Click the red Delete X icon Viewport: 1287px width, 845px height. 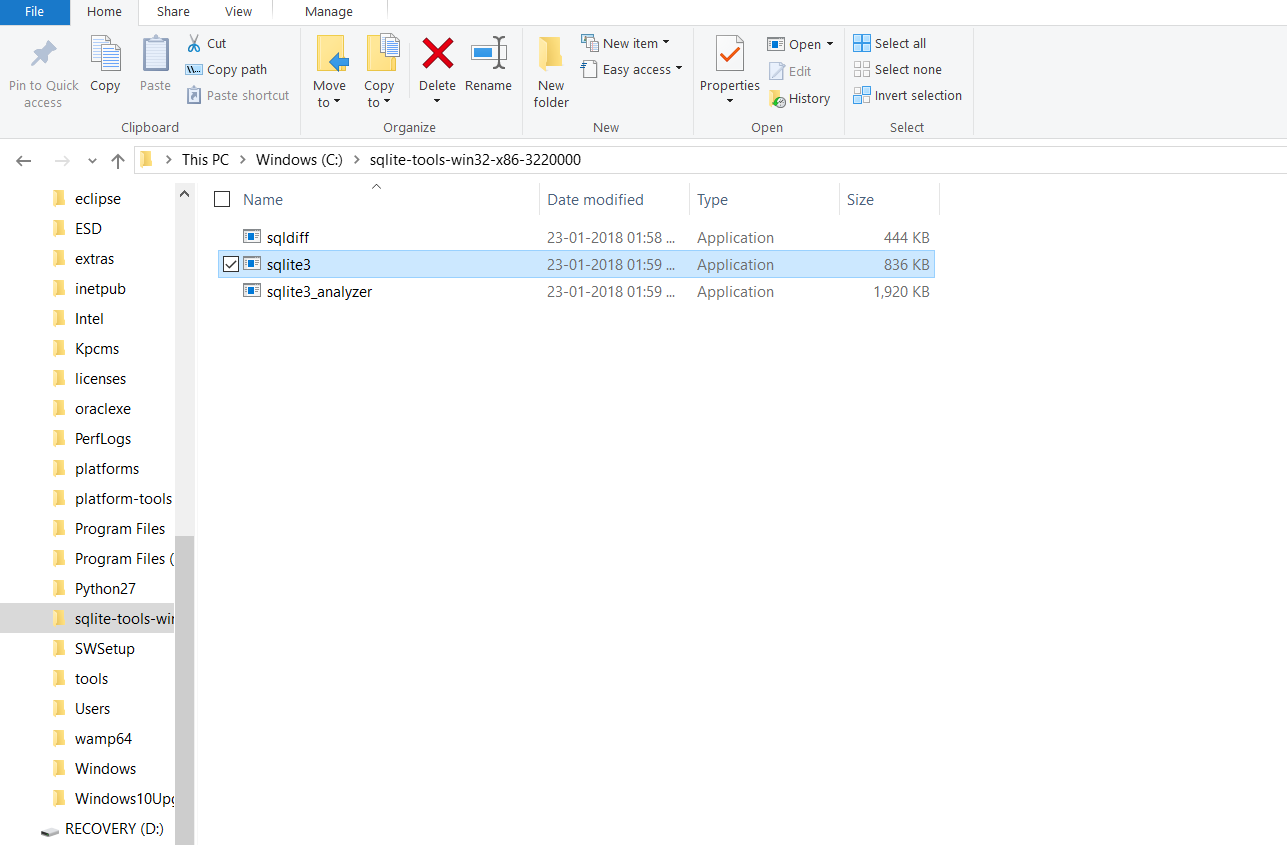(437, 53)
